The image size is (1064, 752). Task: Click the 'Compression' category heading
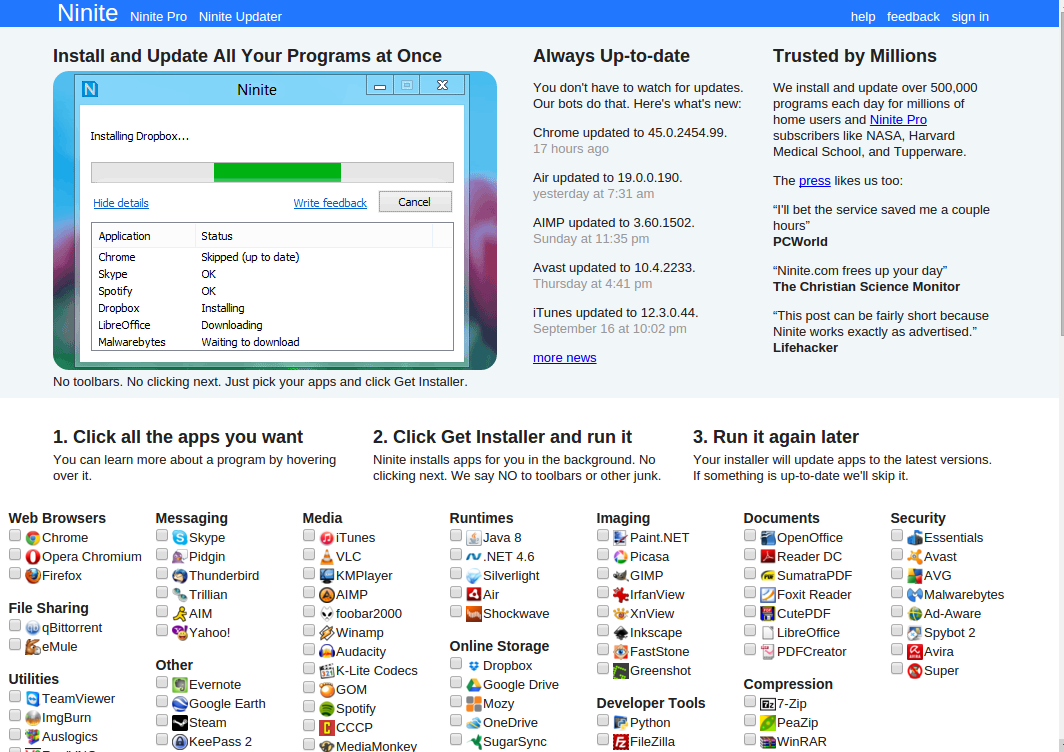click(x=788, y=685)
